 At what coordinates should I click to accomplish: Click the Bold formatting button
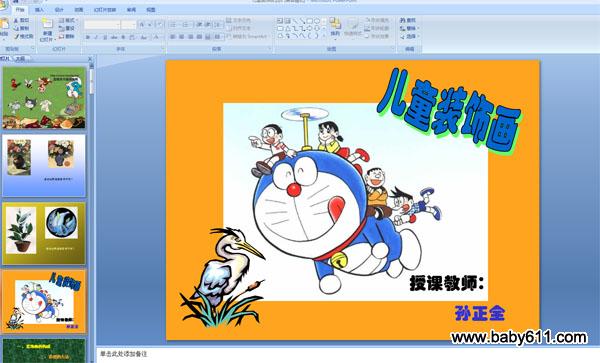click(88, 37)
